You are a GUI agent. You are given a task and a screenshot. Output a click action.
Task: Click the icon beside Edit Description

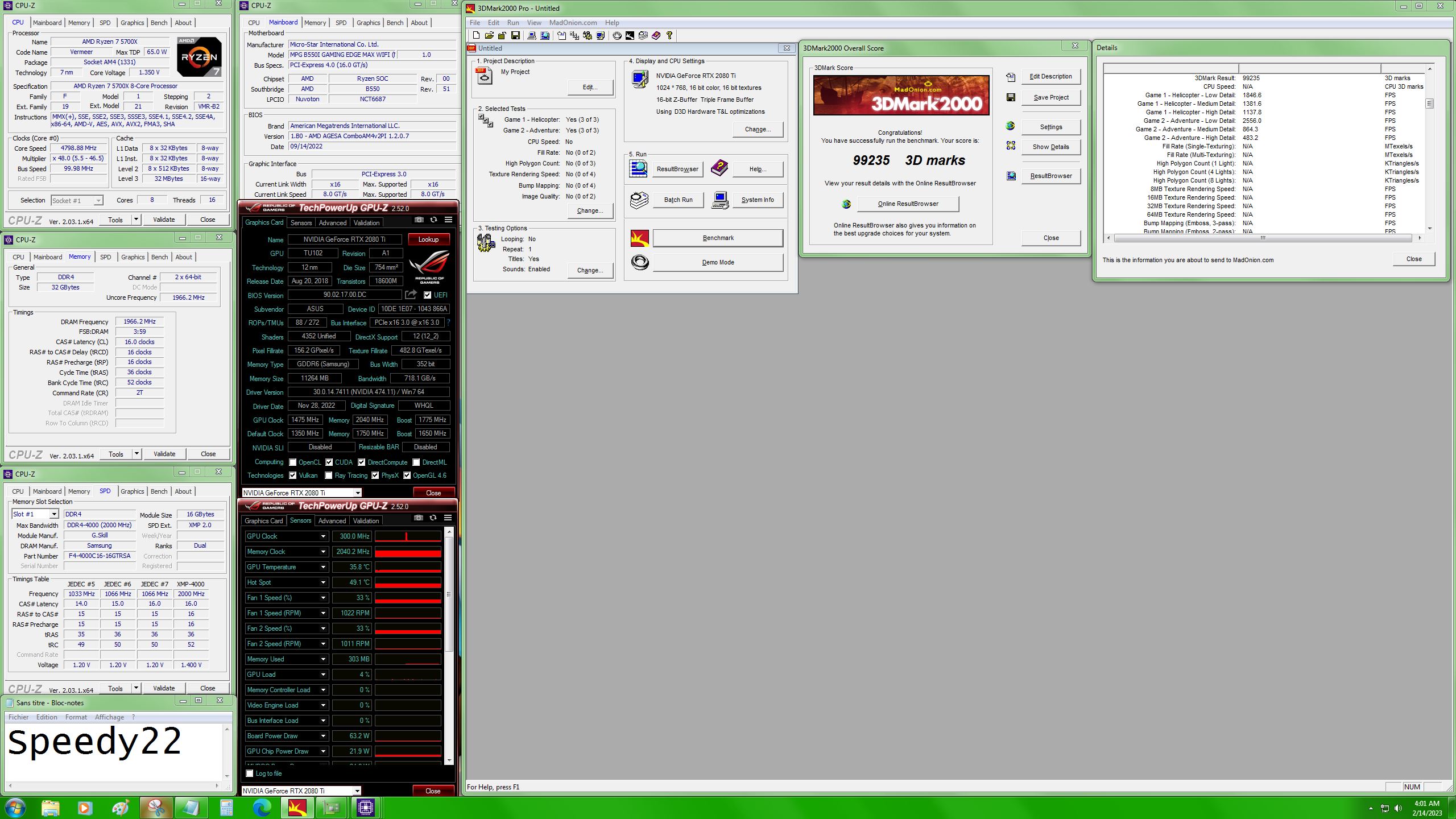(1011, 77)
